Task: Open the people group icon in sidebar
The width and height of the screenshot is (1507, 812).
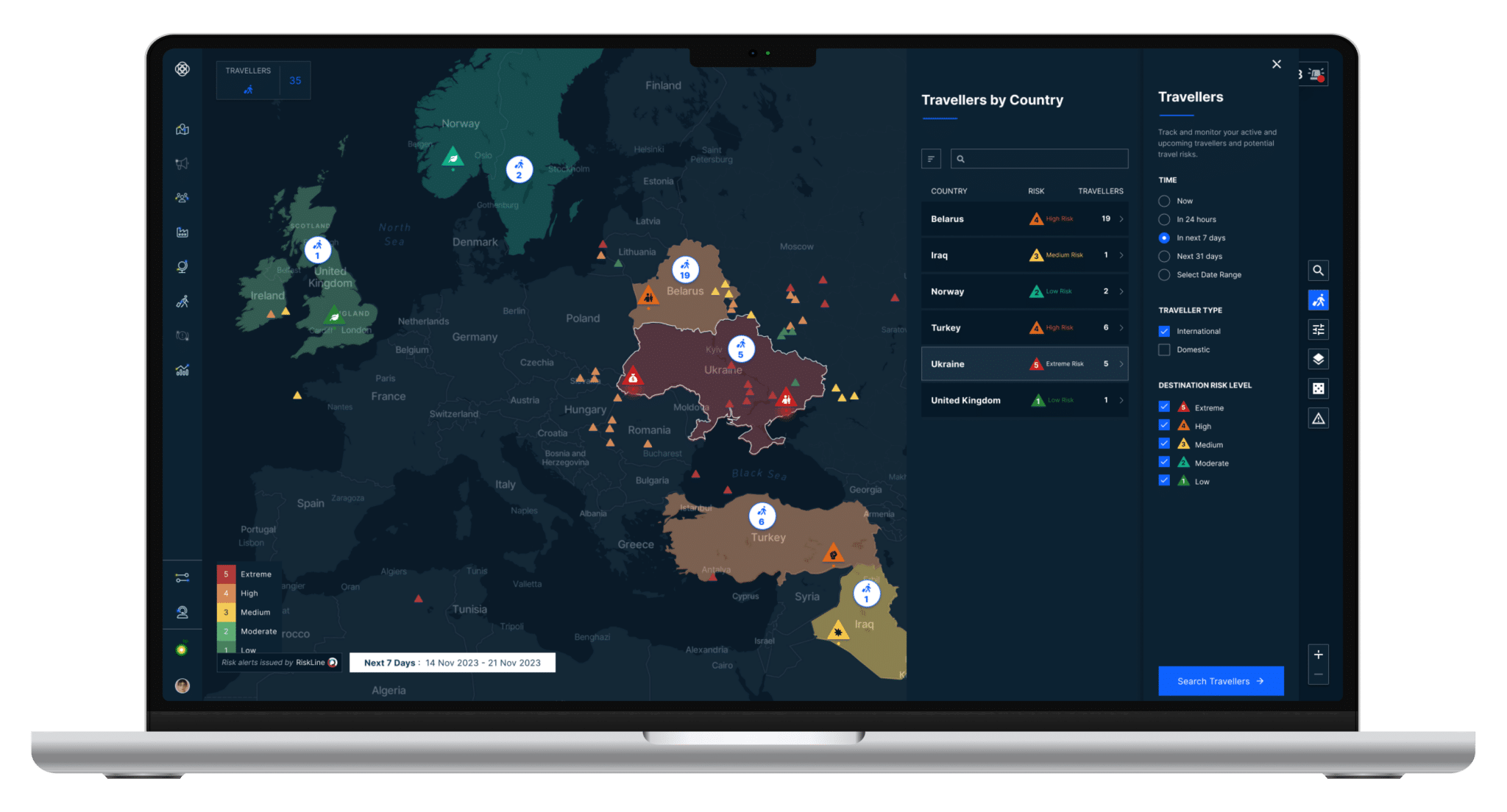Action: [182, 198]
